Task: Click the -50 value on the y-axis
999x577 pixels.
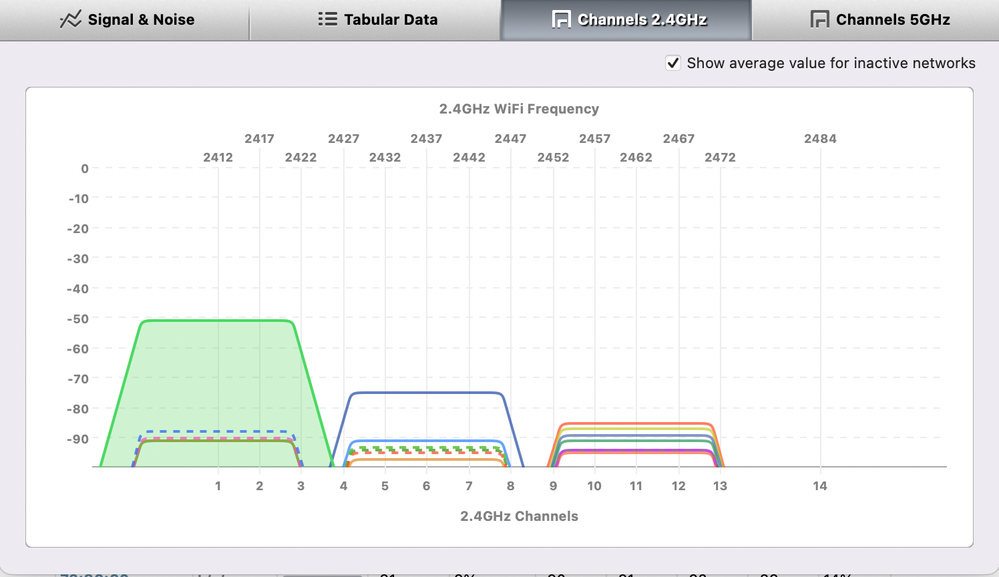Action: [77, 319]
